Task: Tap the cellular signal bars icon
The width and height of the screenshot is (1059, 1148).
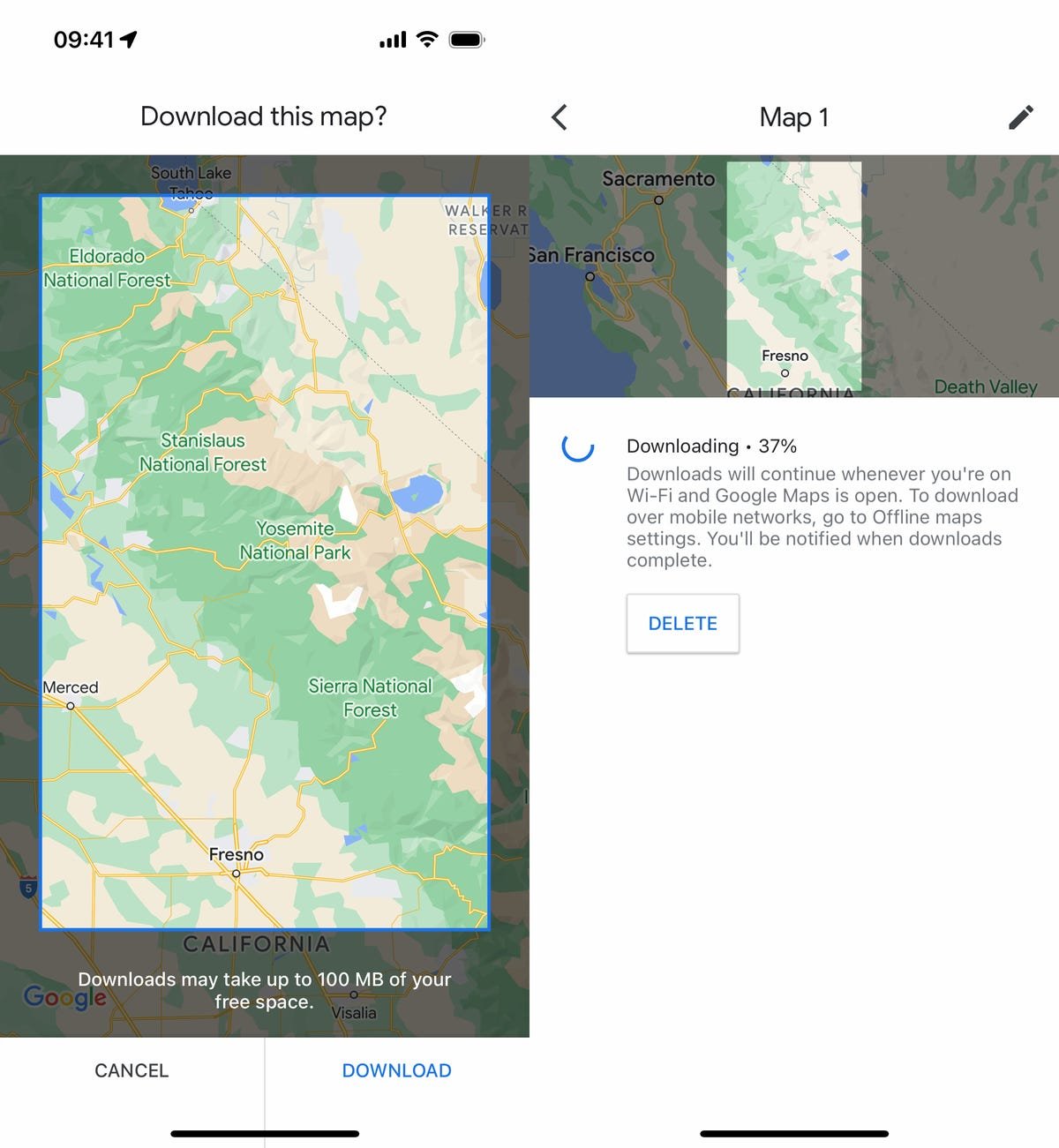Action: click(x=393, y=40)
